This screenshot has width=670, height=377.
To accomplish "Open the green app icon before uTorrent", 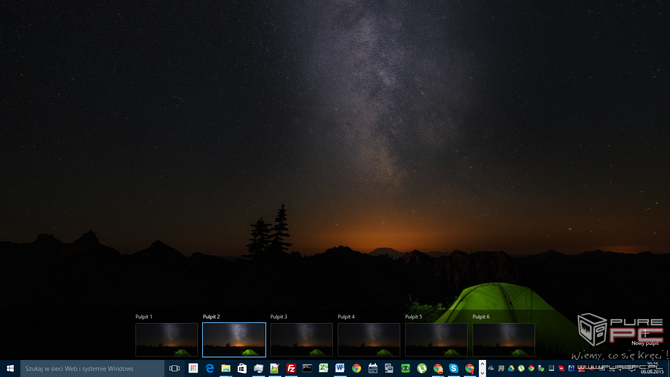I will click(x=405, y=368).
